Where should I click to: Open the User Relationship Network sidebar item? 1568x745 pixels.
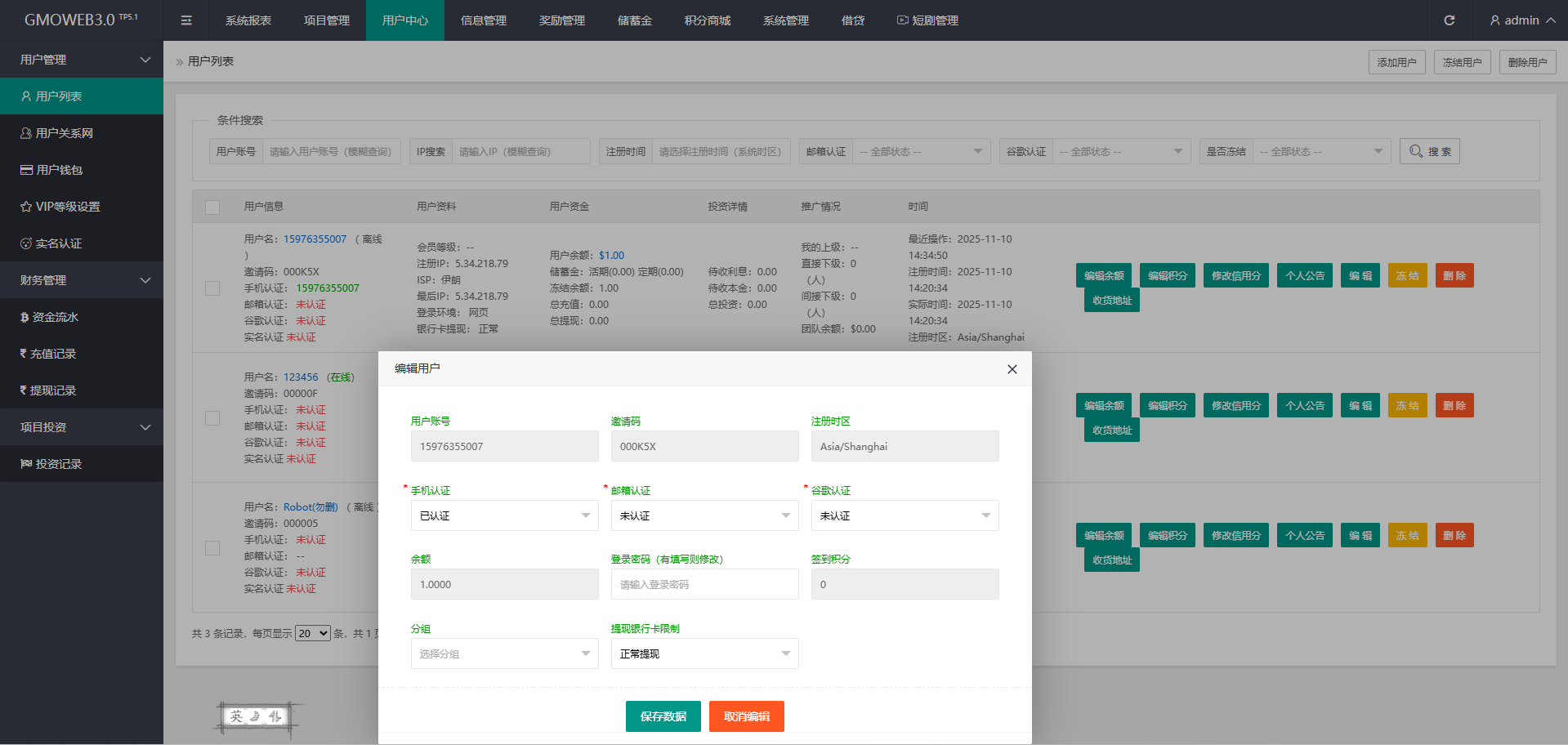coord(64,133)
